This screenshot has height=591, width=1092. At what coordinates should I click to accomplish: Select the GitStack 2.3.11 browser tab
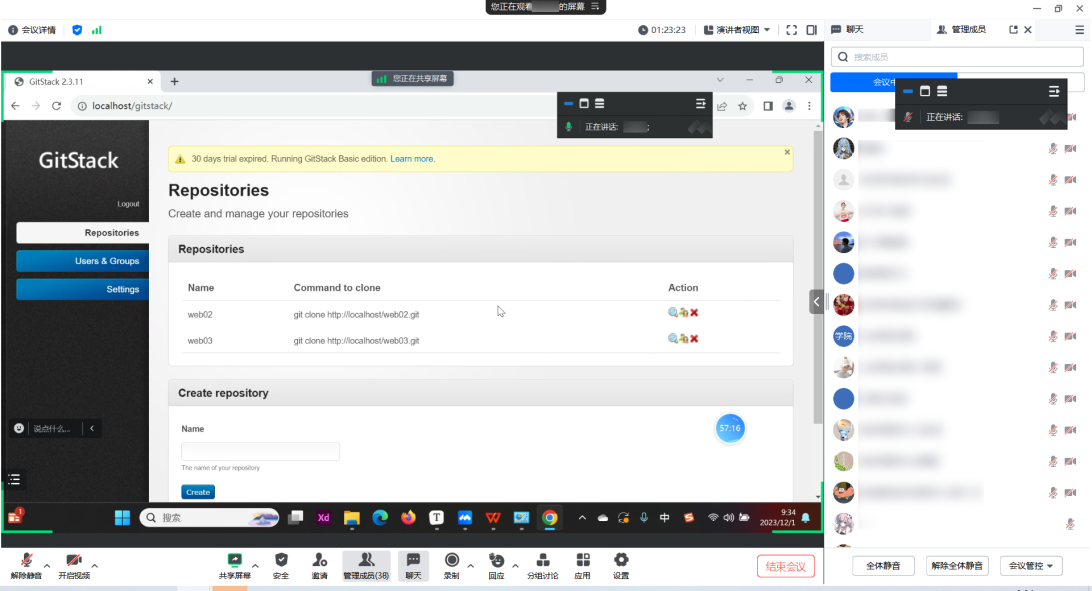coord(84,81)
